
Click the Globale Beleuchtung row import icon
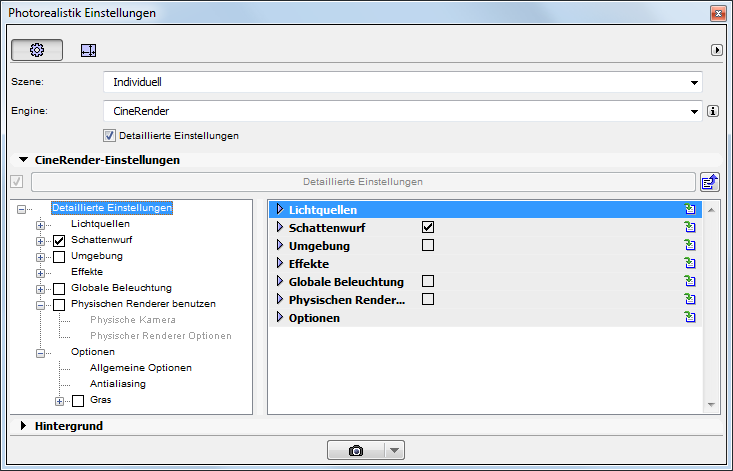[x=690, y=281]
